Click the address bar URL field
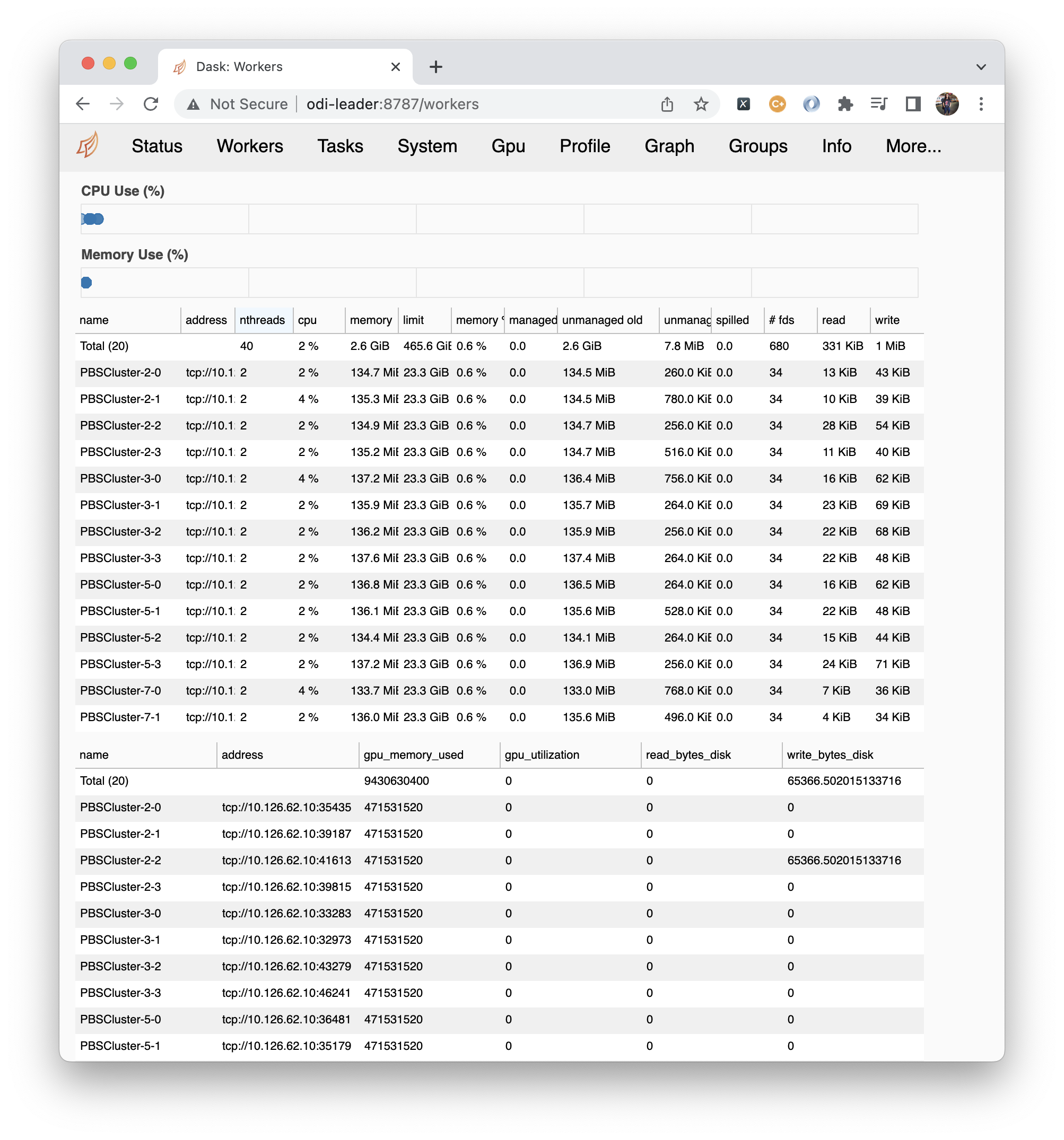The width and height of the screenshot is (1064, 1140). click(393, 104)
